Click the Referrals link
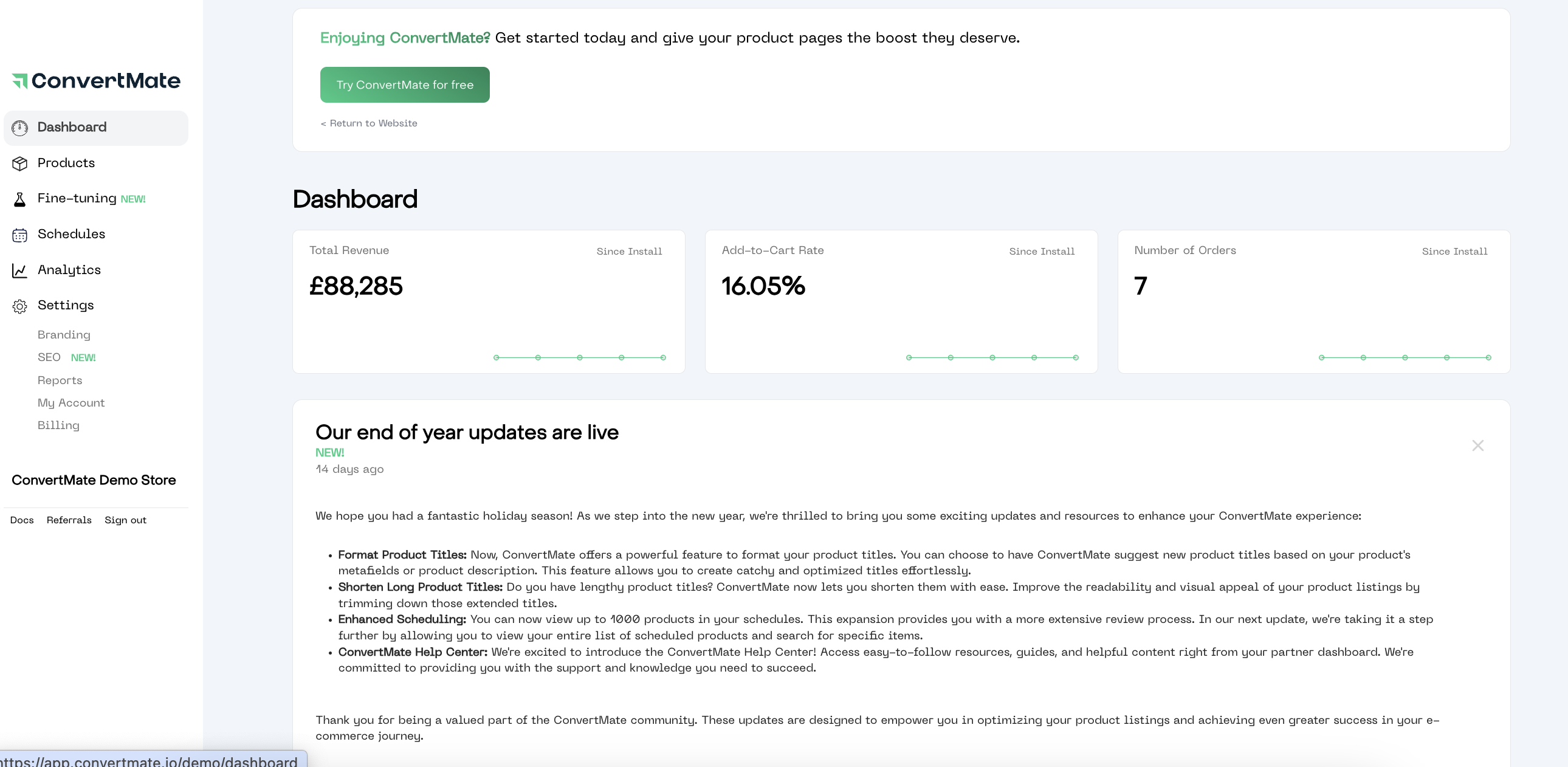Image resolution: width=1568 pixels, height=767 pixels. (x=69, y=520)
